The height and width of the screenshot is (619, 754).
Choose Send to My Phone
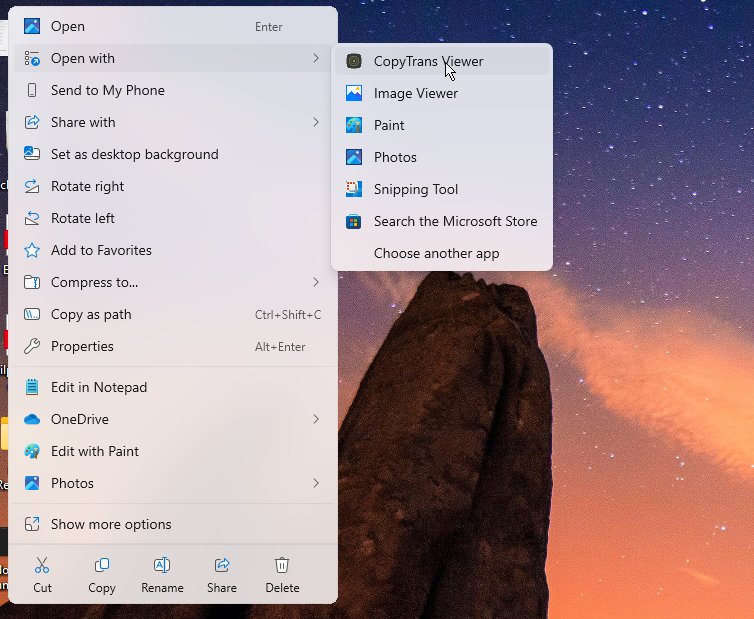(x=173, y=90)
